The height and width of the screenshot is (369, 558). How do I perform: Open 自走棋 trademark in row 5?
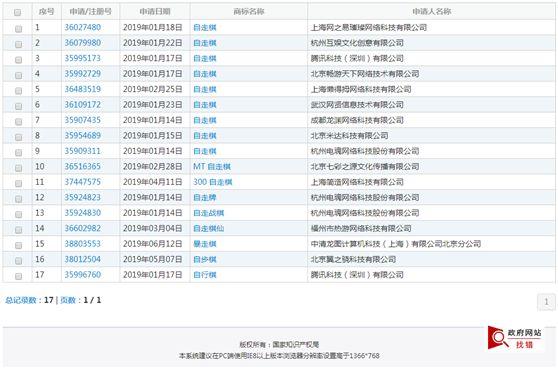click(x=205, y=89)
